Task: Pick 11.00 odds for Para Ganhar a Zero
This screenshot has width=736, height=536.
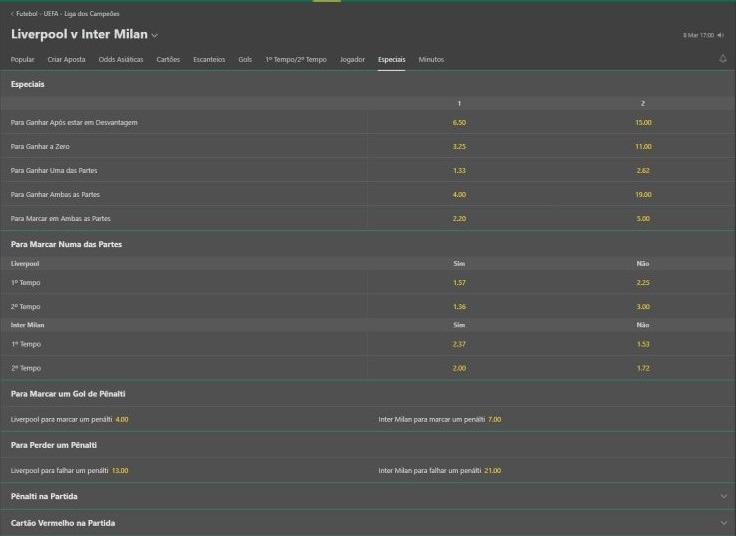Action: pos(643,146)
